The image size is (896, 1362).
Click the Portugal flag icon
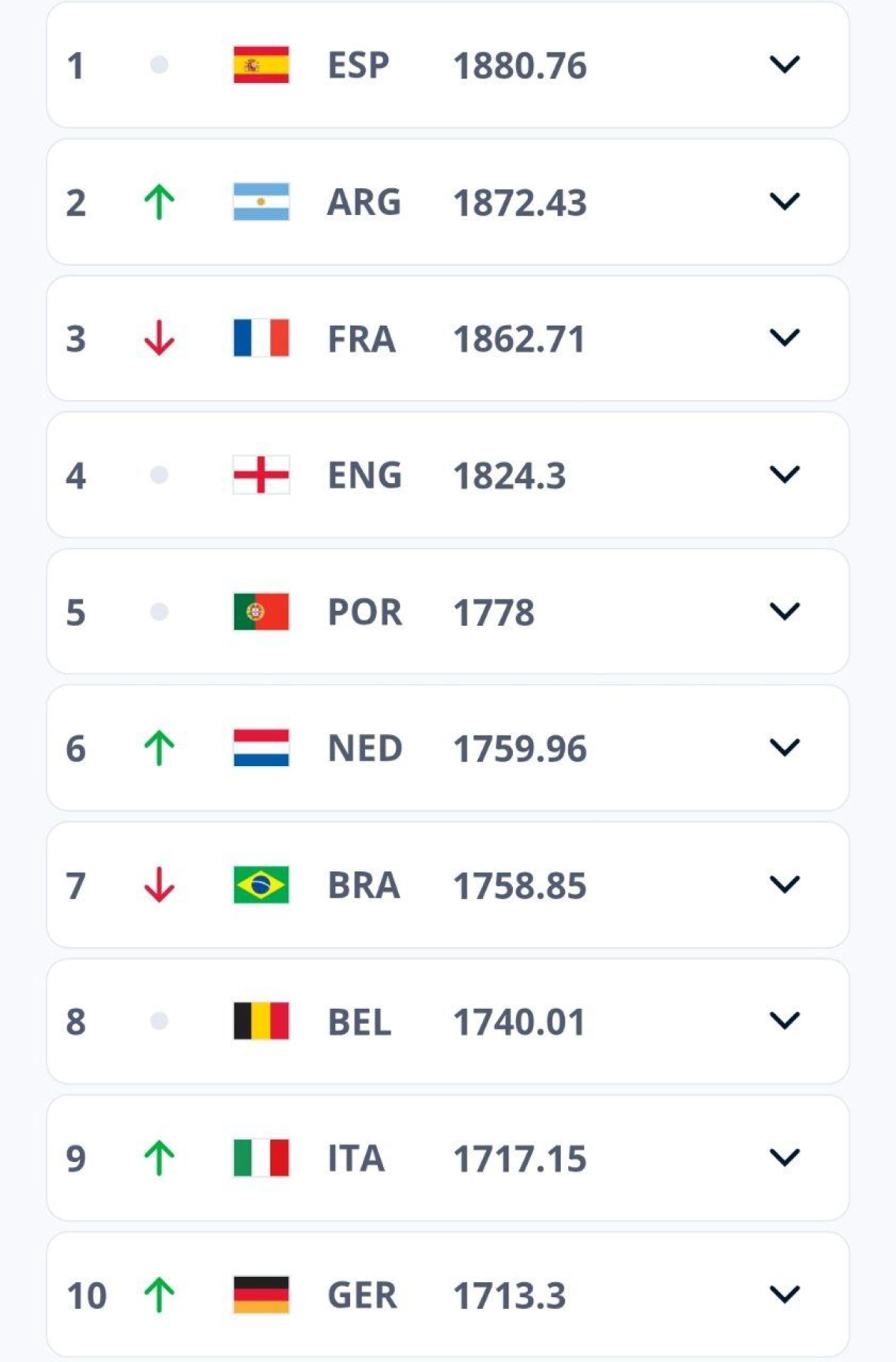[261, 612]
